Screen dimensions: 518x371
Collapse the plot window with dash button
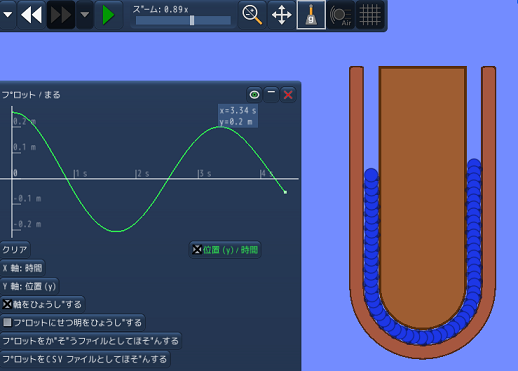click(x=271, y=95)
